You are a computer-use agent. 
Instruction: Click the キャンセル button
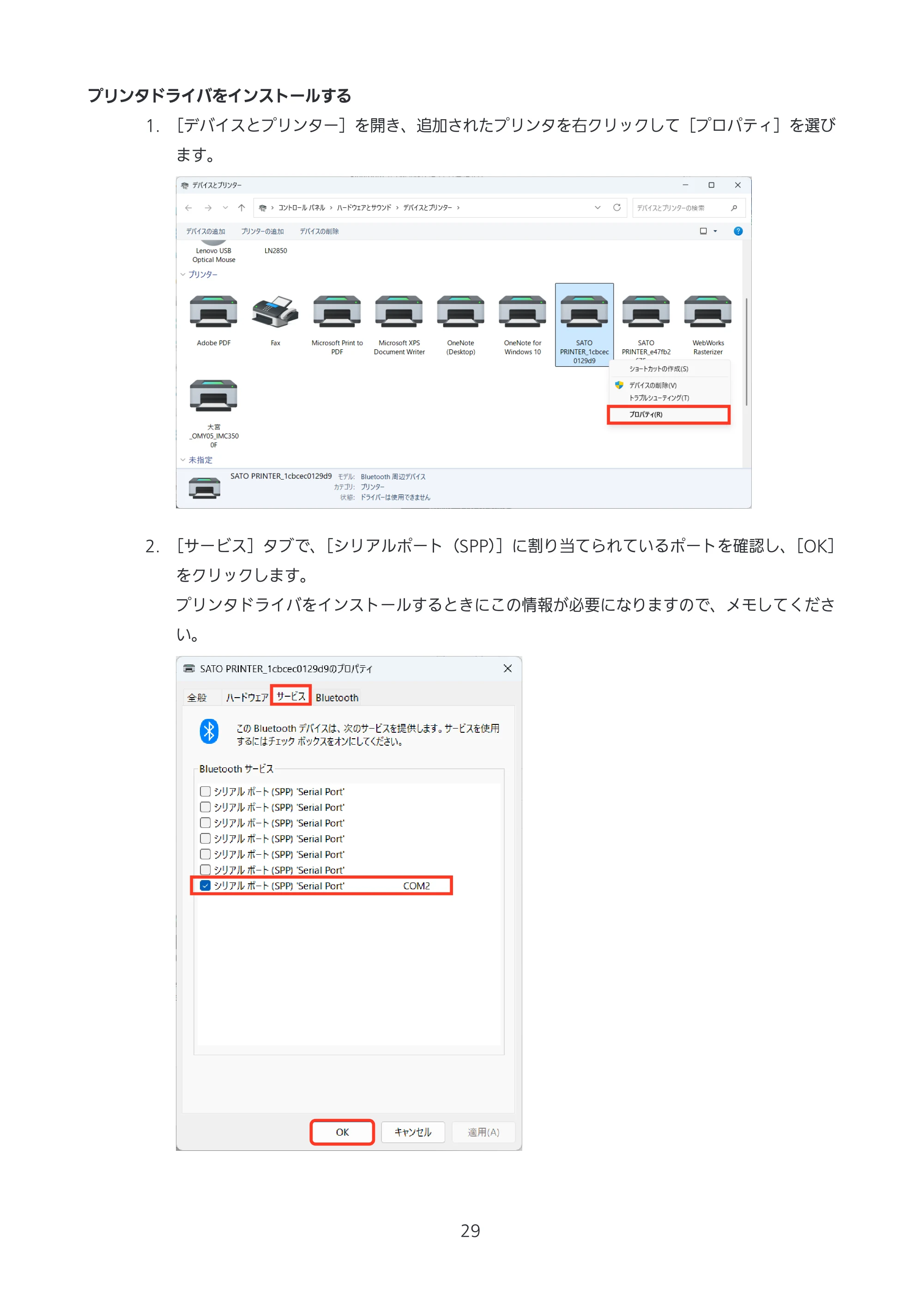coord(413,1132)
